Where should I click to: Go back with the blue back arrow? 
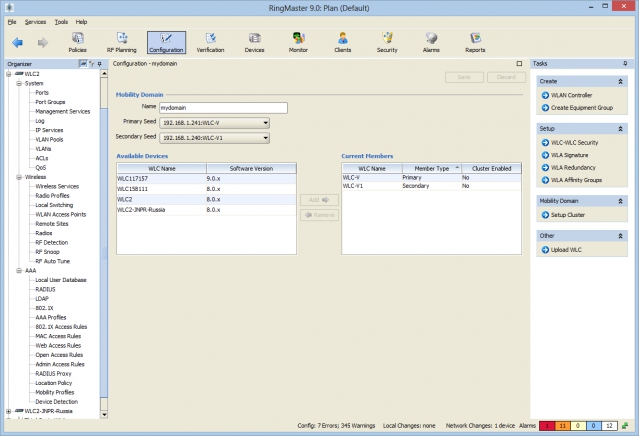click(x=18, y=42)
